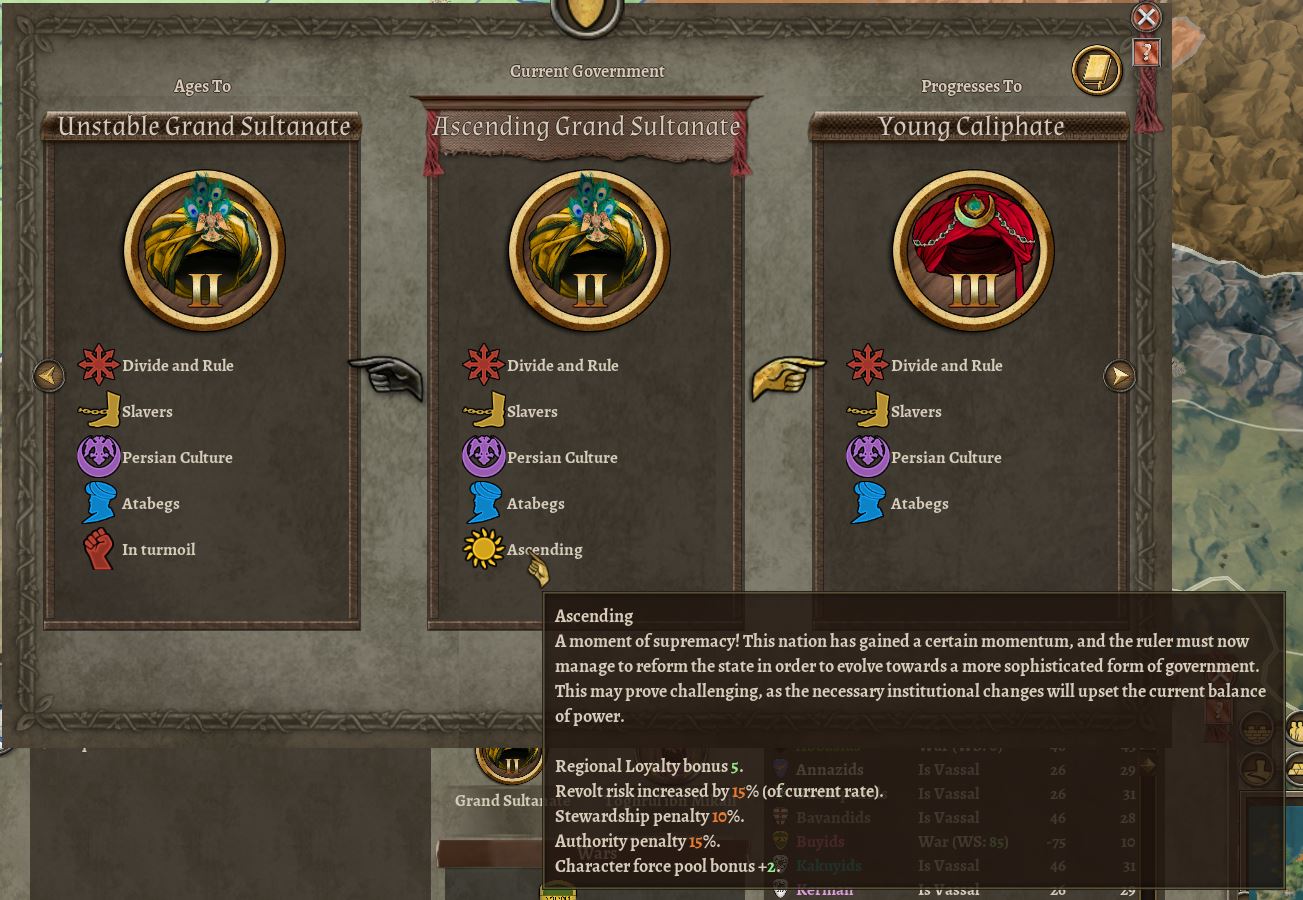Click the Atabegs blue turban icon under Young Caliphate
This screenshot has height=900, width=1303.
[x=867, y=503]
